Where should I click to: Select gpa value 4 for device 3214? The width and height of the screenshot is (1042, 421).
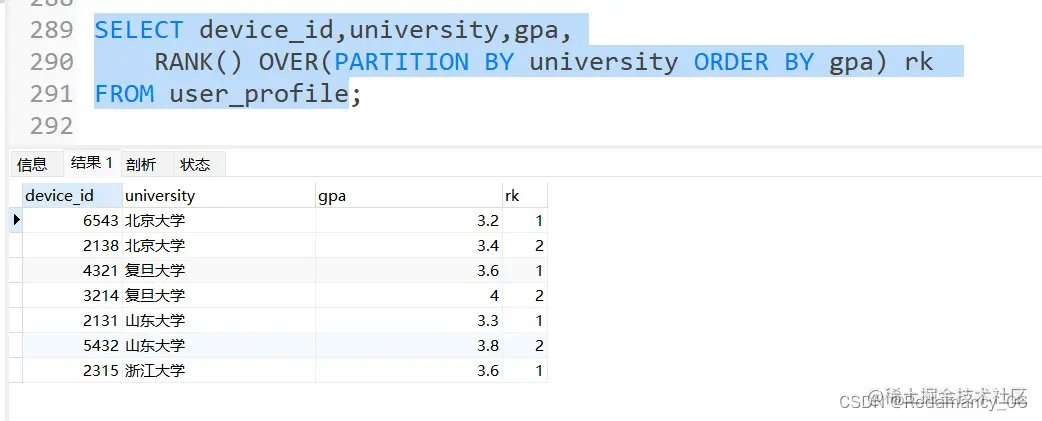point(409,295)
